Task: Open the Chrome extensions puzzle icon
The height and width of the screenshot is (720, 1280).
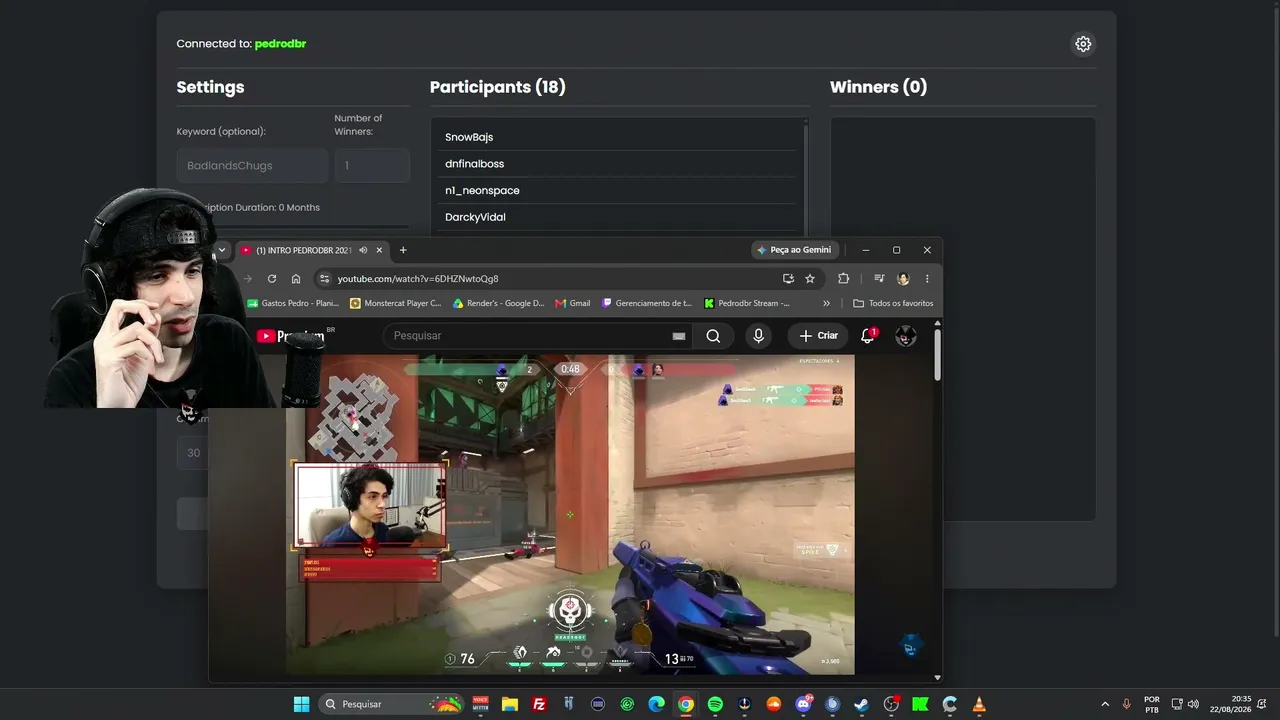Action: tap(843, 279)
